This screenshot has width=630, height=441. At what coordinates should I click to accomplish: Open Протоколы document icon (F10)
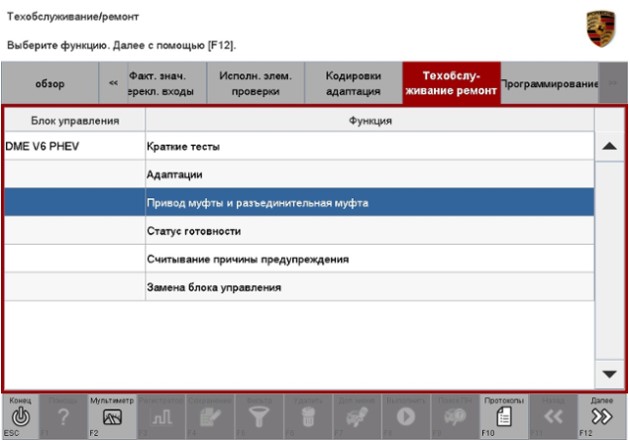click(x=504, y=417)
